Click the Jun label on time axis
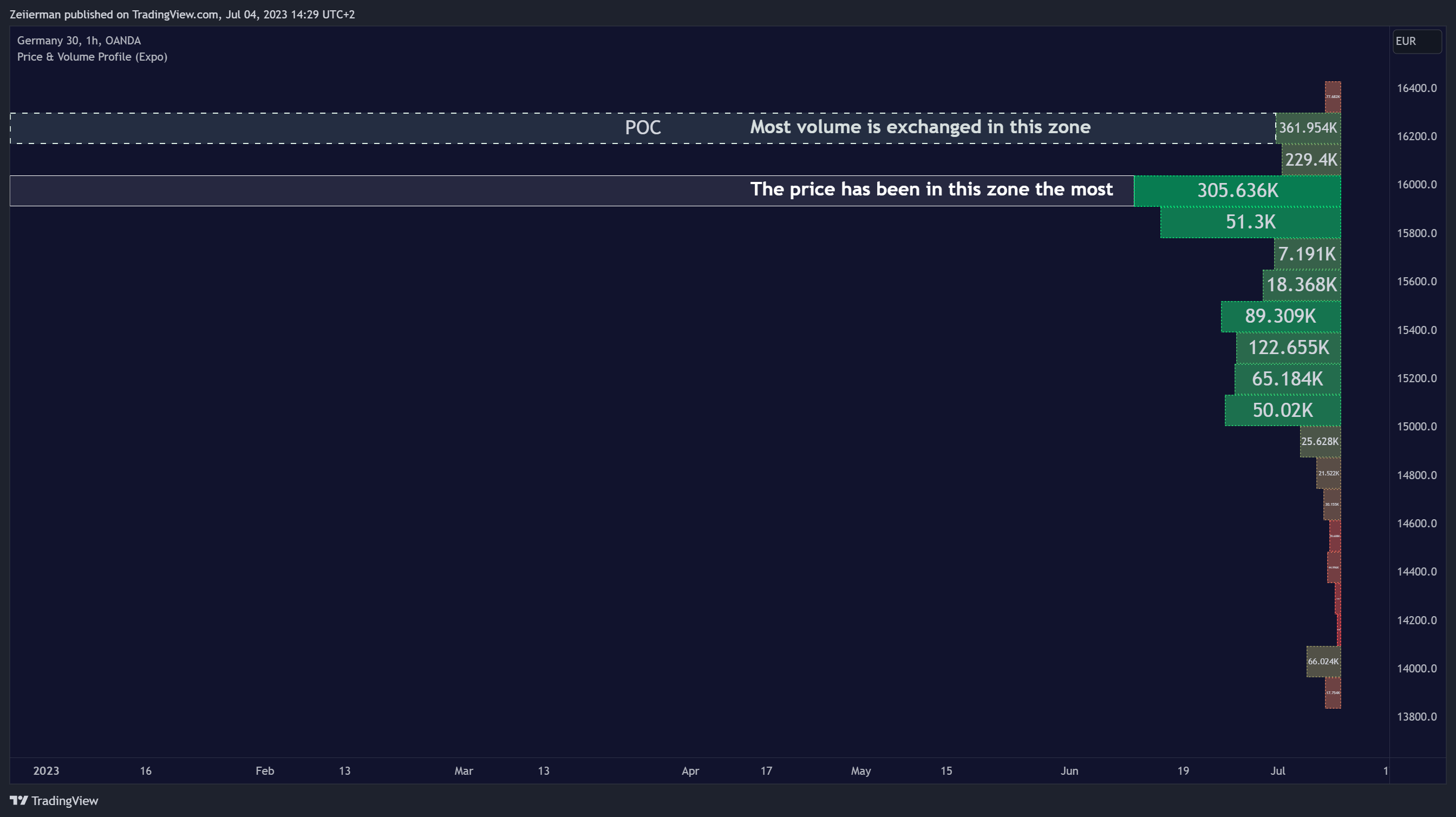Screen dimensions: 1456x817 click(x=1069, y=771)
